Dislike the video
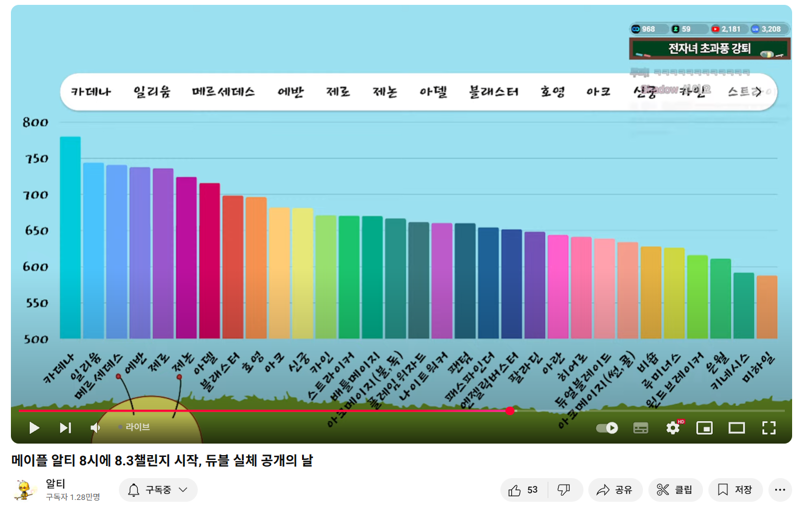Viewport: 800px width, 506px height. pyautogui.click(x=564, y=490)
